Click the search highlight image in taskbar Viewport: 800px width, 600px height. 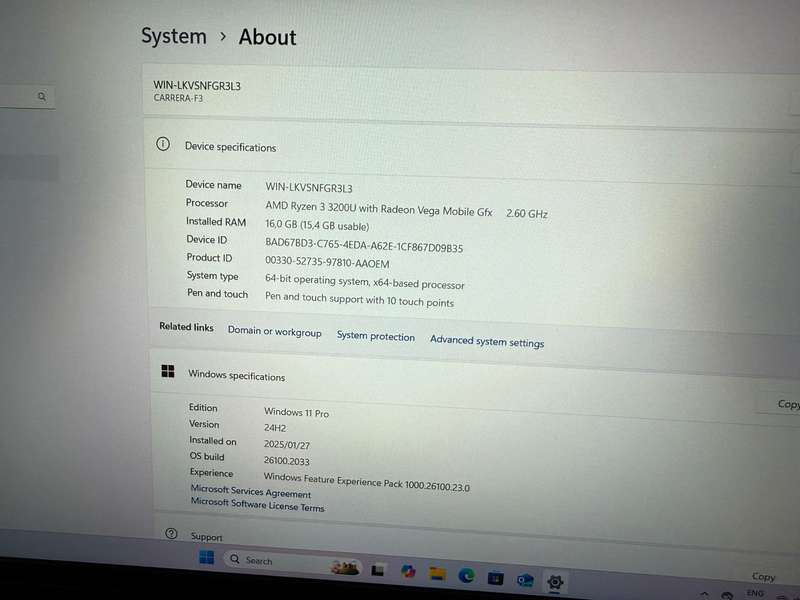[345, 567]
